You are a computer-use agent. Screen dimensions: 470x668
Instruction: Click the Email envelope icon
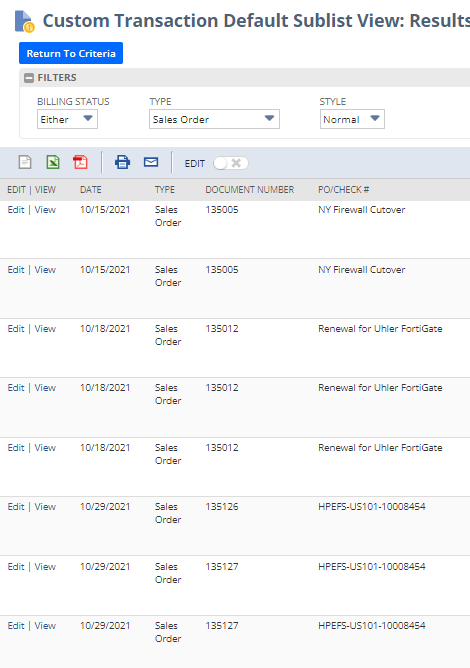click(x=151, y=162)
